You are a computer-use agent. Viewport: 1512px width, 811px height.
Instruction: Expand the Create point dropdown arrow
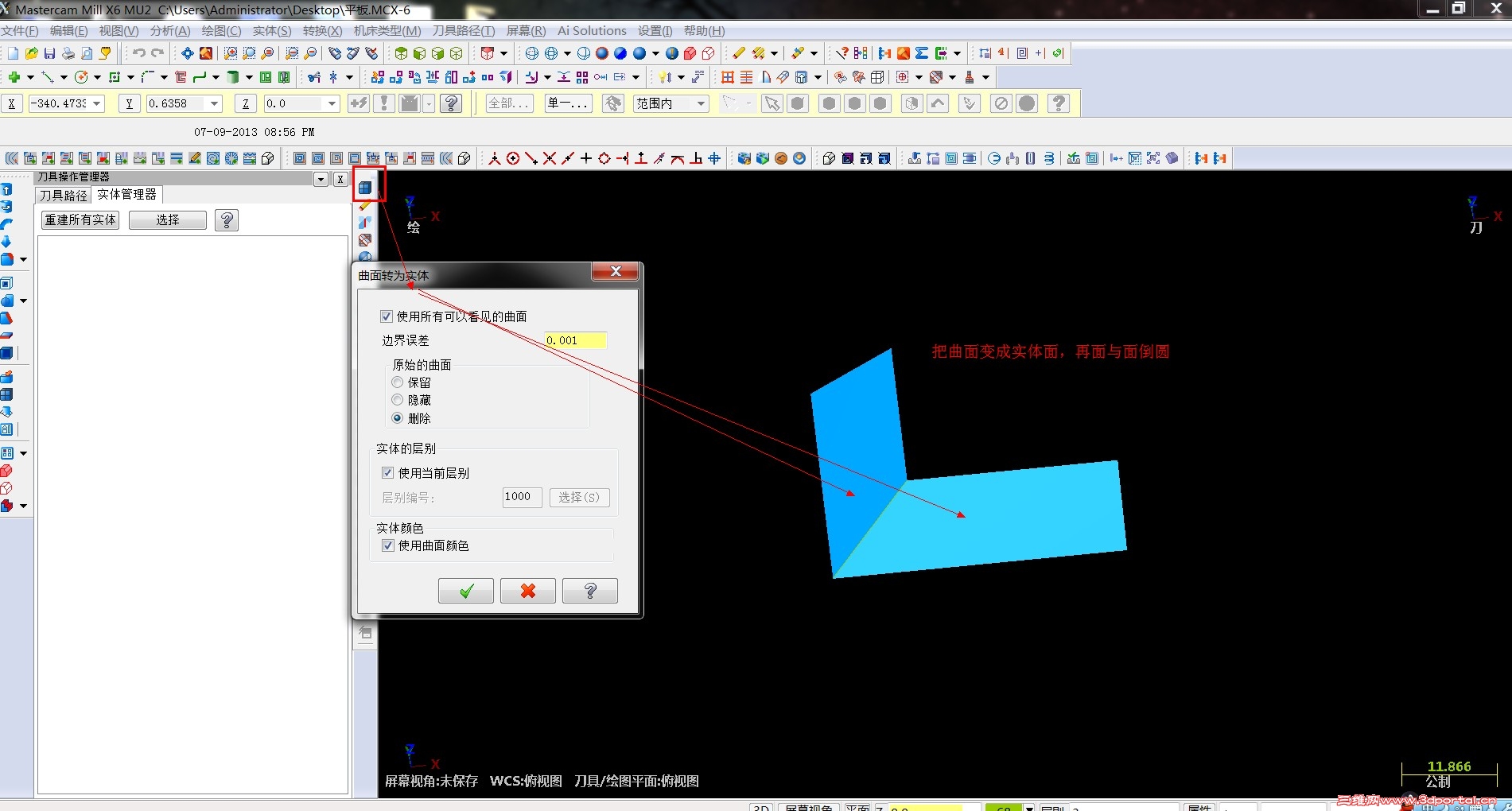click(x=30, y=77)
